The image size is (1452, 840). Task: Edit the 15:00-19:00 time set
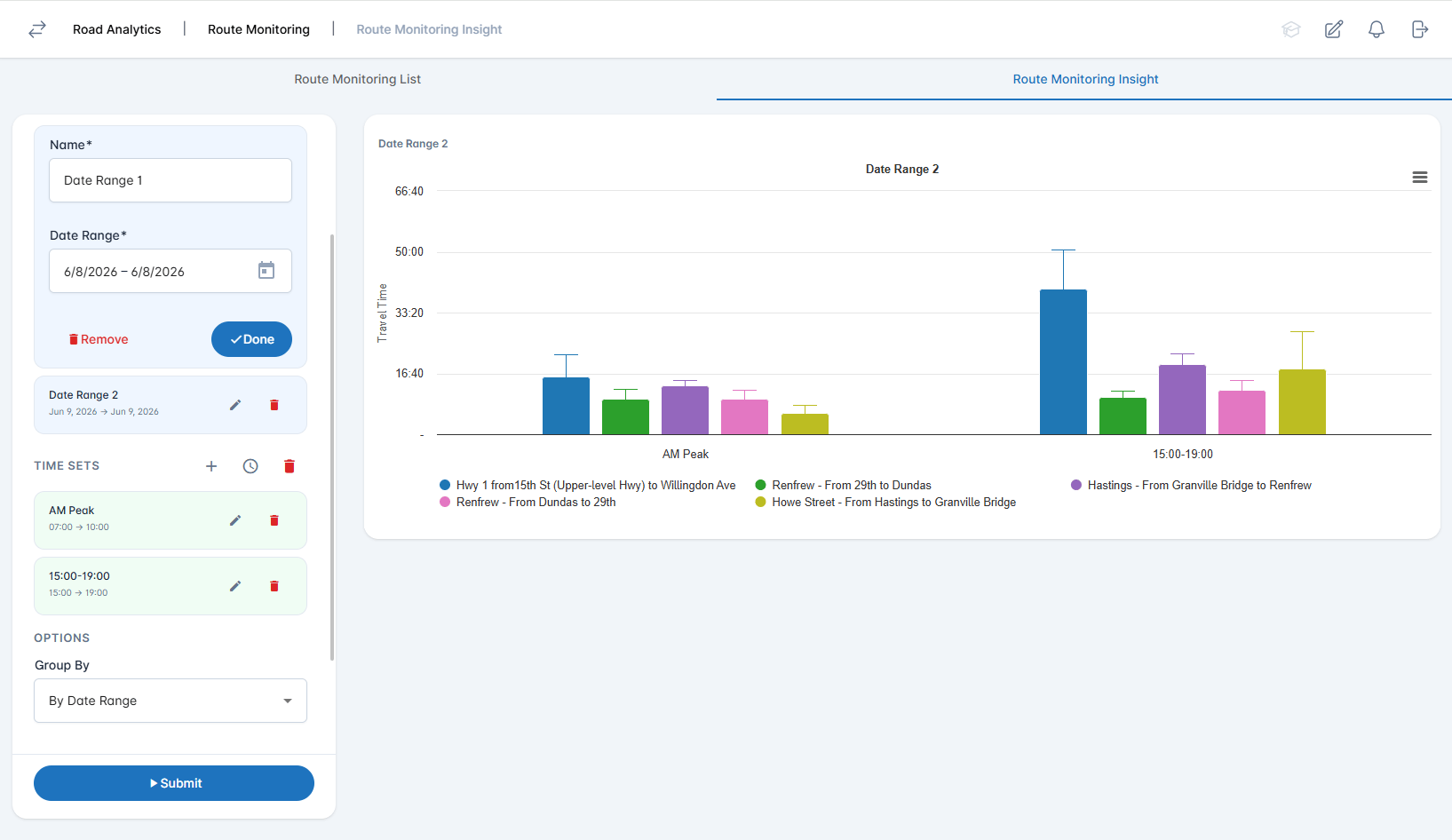pyautogui.click(x=235, y=586)
